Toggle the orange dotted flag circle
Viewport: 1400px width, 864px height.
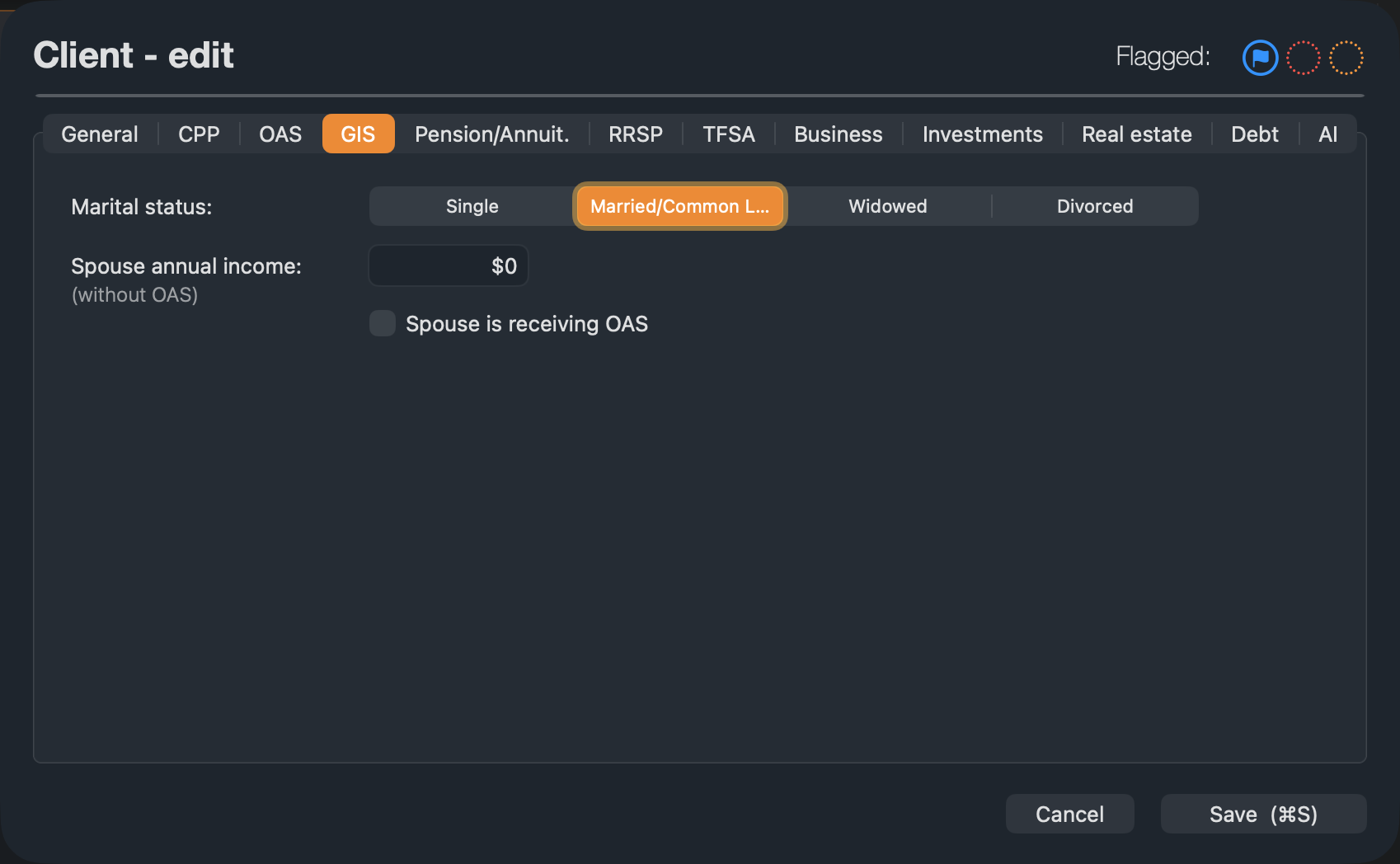coord(1346,58)
